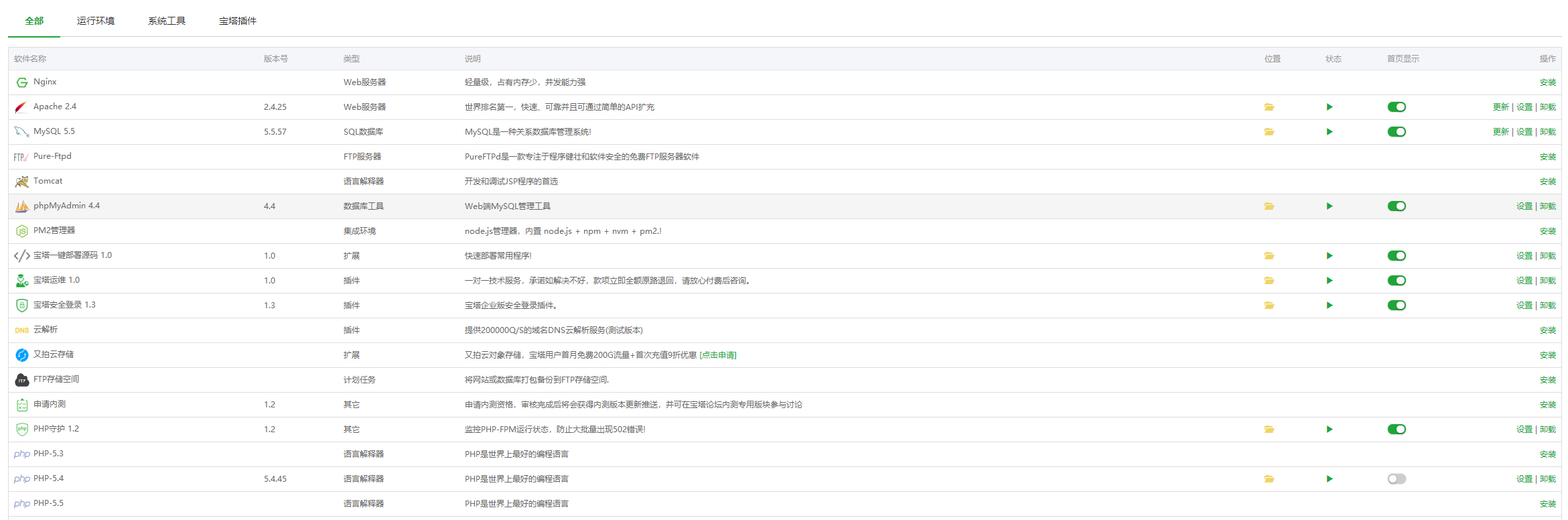Click 设置 for PHP-5.4

coord(1524,479)
